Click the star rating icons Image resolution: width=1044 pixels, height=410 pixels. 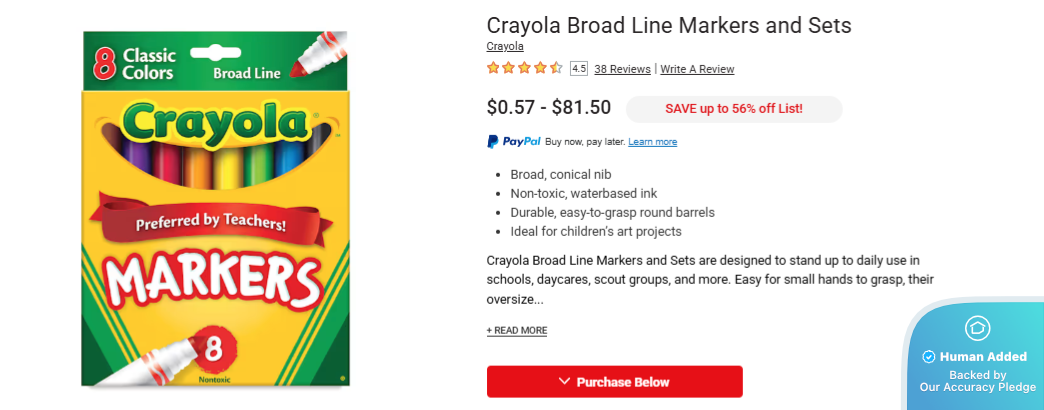tap(524, 69)
